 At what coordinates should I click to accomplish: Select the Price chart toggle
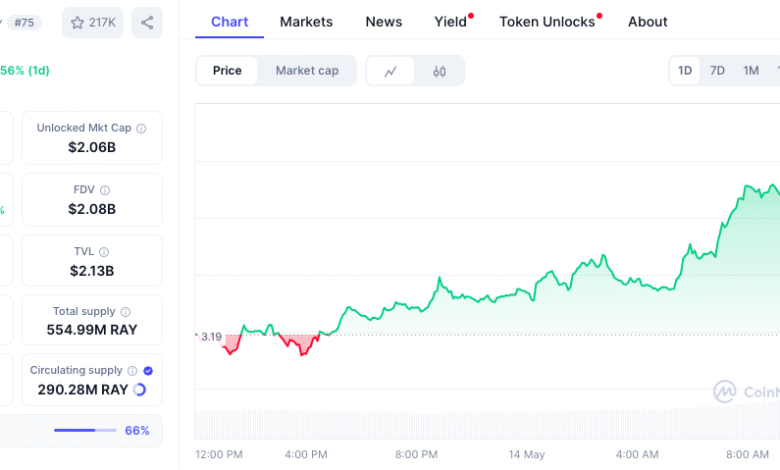(227, 71)
